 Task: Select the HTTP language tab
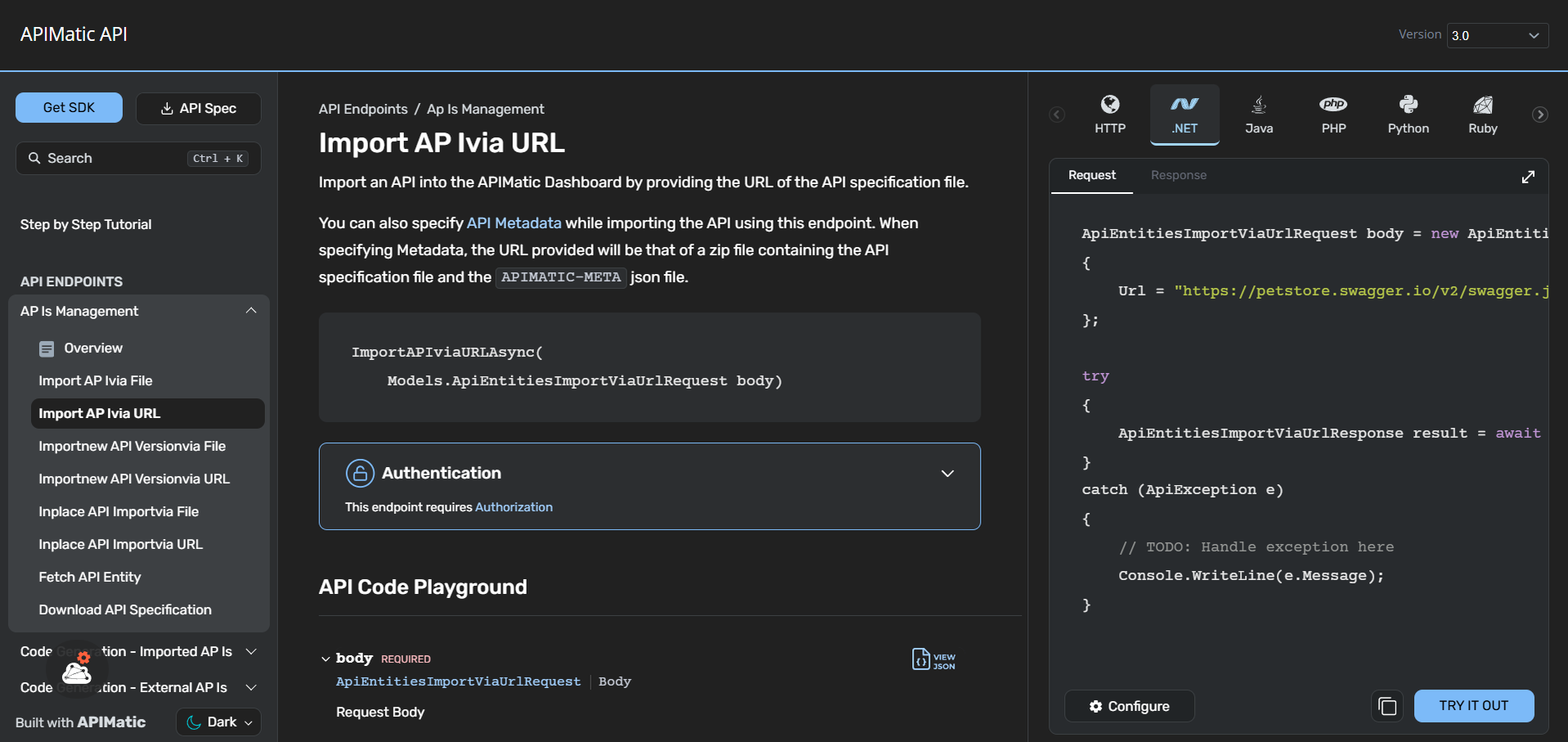(1110, 115)
